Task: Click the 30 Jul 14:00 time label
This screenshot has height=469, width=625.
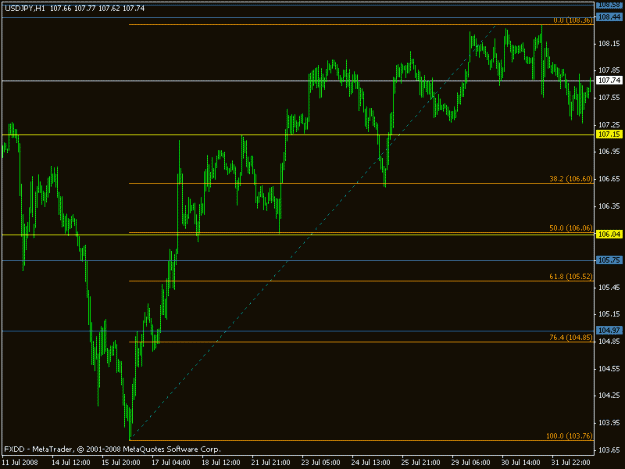Action: coord(521,463)
